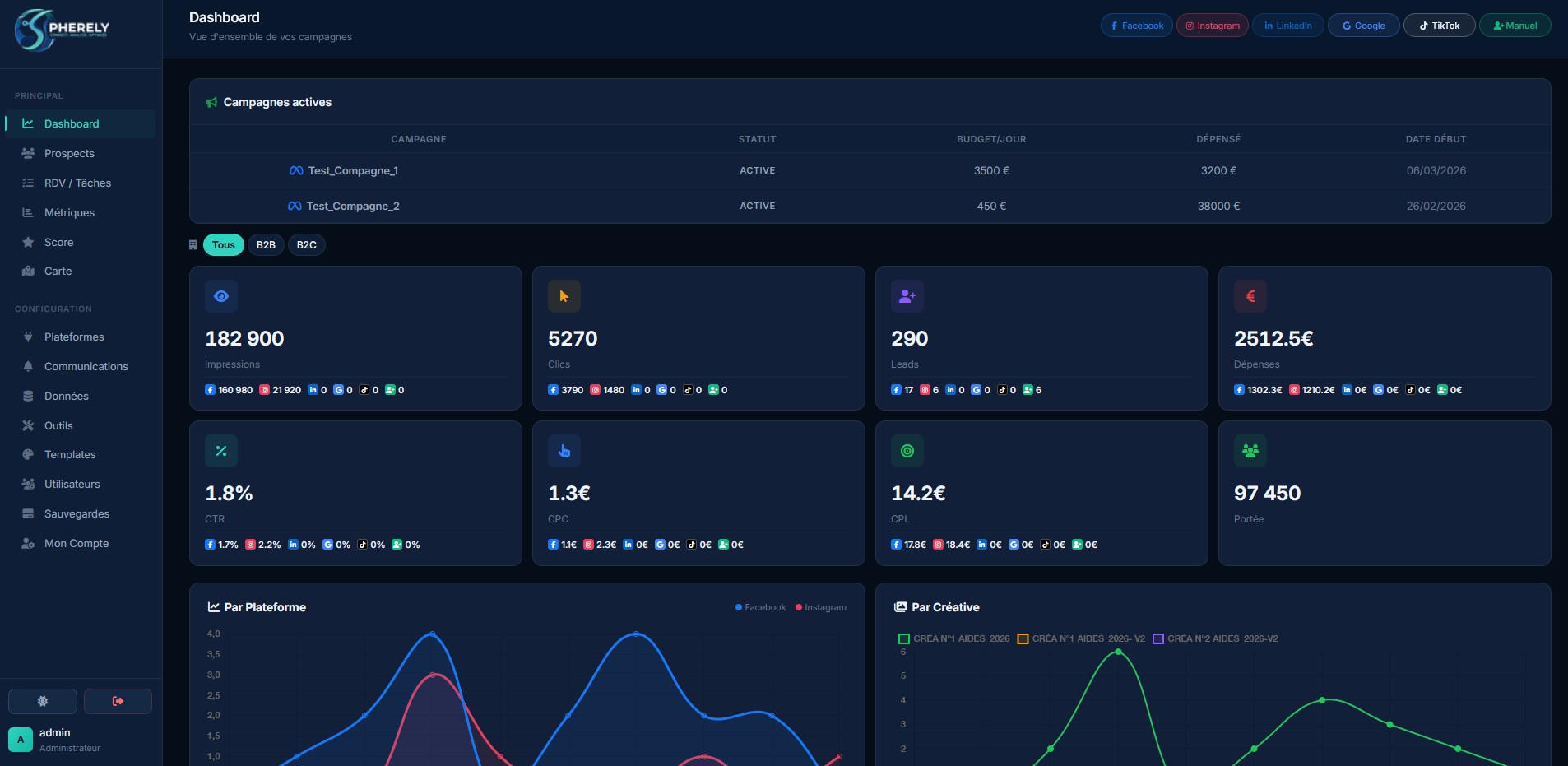Click the megaphone icon beside Campagnes actives
The height and width of the screenshot is (766, 1568).
coord(212,101)
